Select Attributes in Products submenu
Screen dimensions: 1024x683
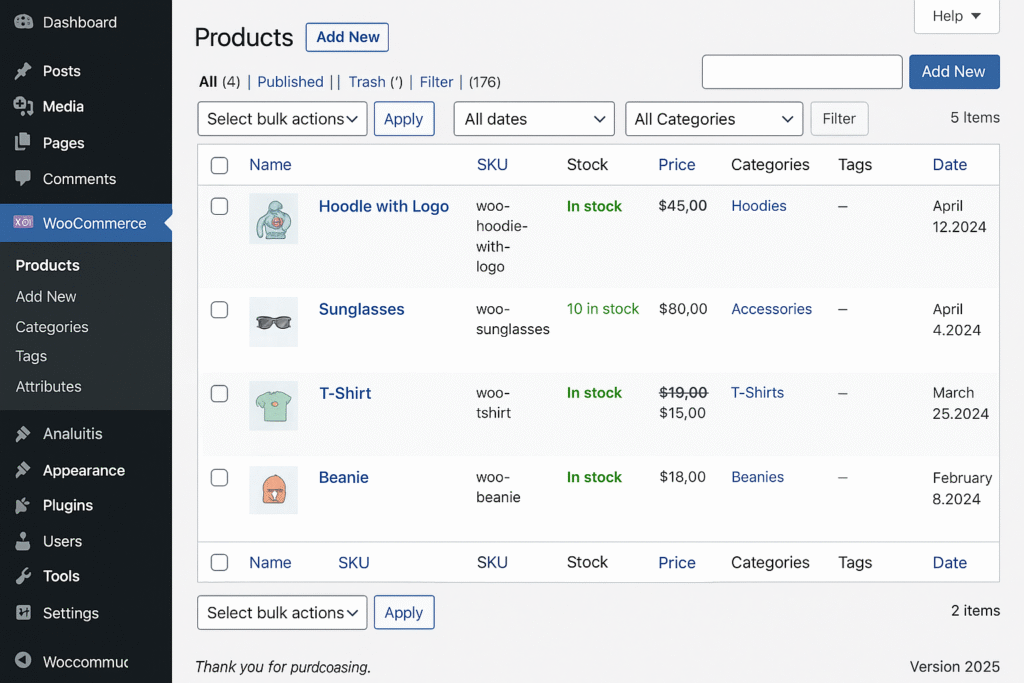(48, 387)
